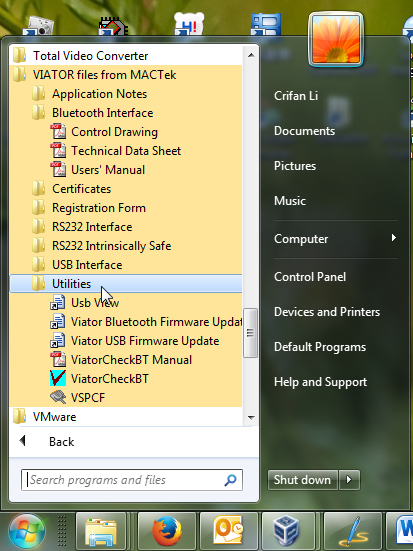Open Outlook from the taskbar
The height and width of the screenshot is (551, 413).
click(x=228, y=531)
